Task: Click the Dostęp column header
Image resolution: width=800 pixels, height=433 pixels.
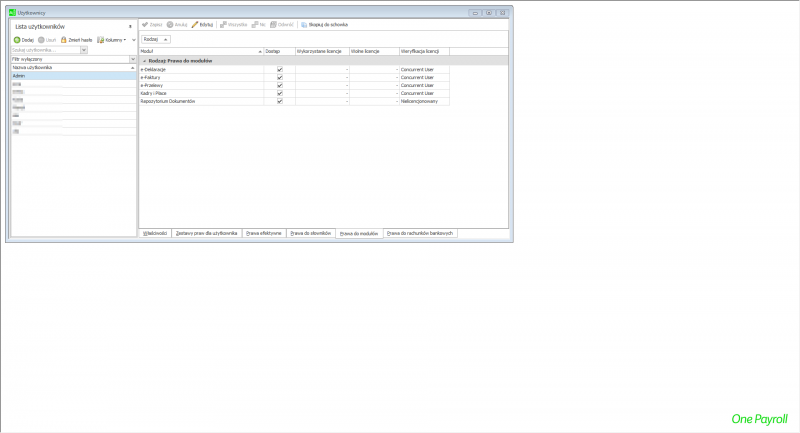Action: [280, 52]
